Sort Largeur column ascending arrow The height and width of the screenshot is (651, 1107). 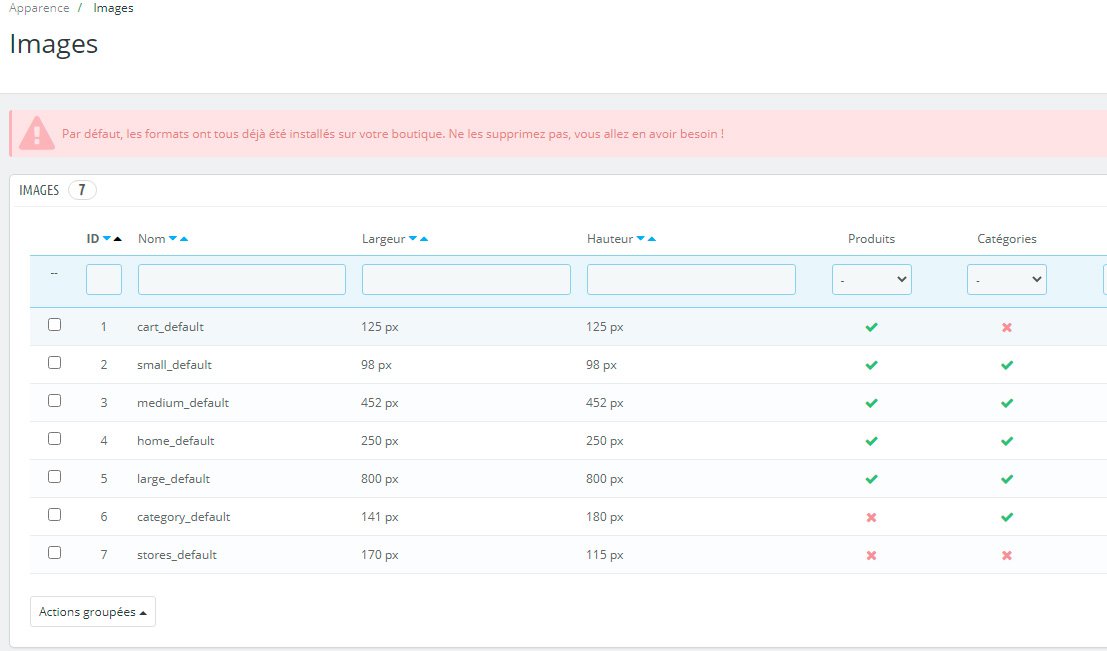coord(424,239)
